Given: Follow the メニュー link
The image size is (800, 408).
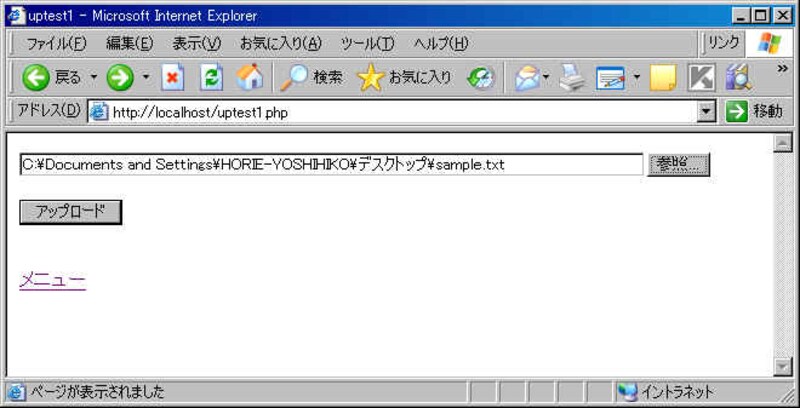Looking at the screenshot, I should [x=53, y=280].
